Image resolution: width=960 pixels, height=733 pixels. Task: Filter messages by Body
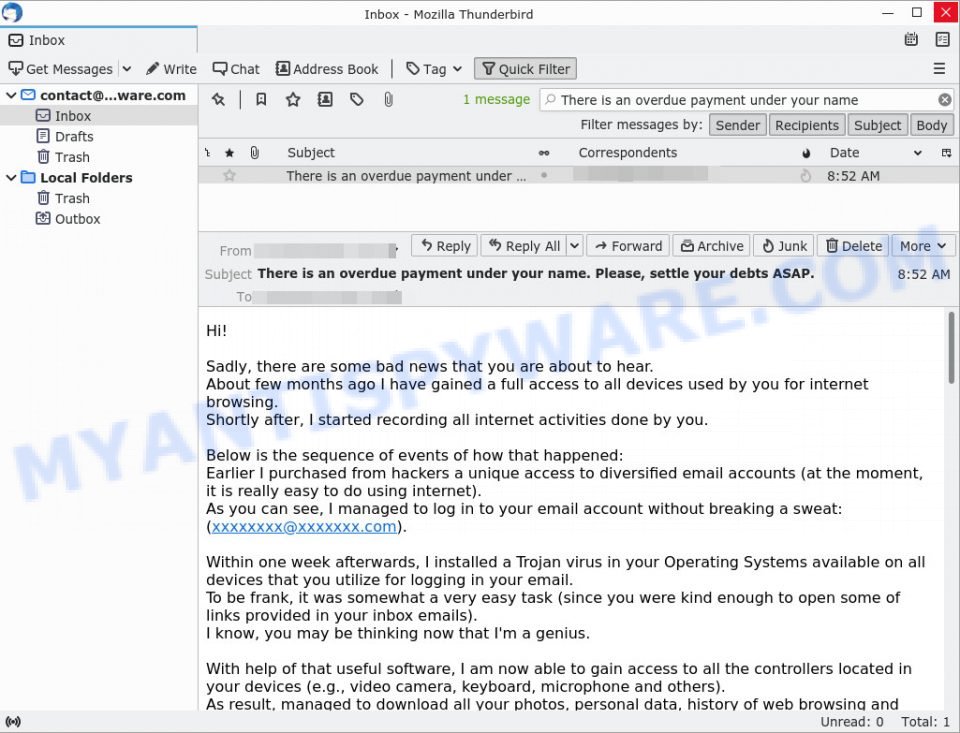point(931,125)
